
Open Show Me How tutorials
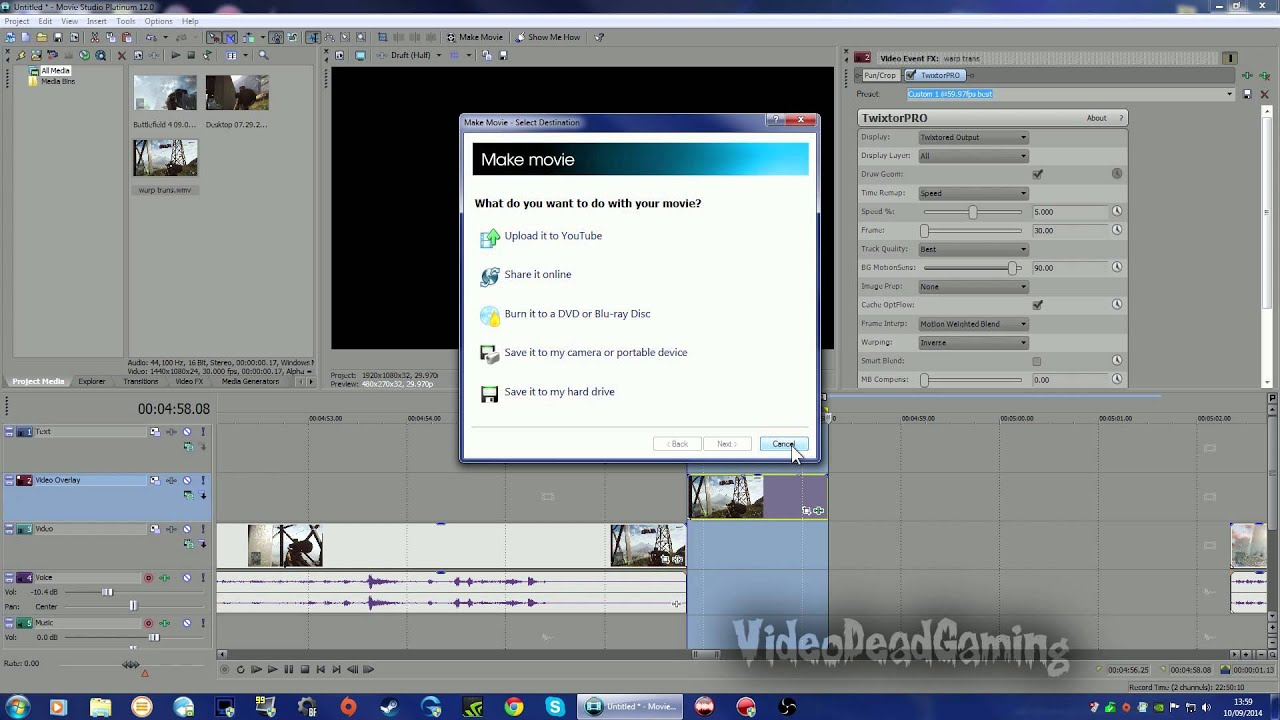pos(546,37)
